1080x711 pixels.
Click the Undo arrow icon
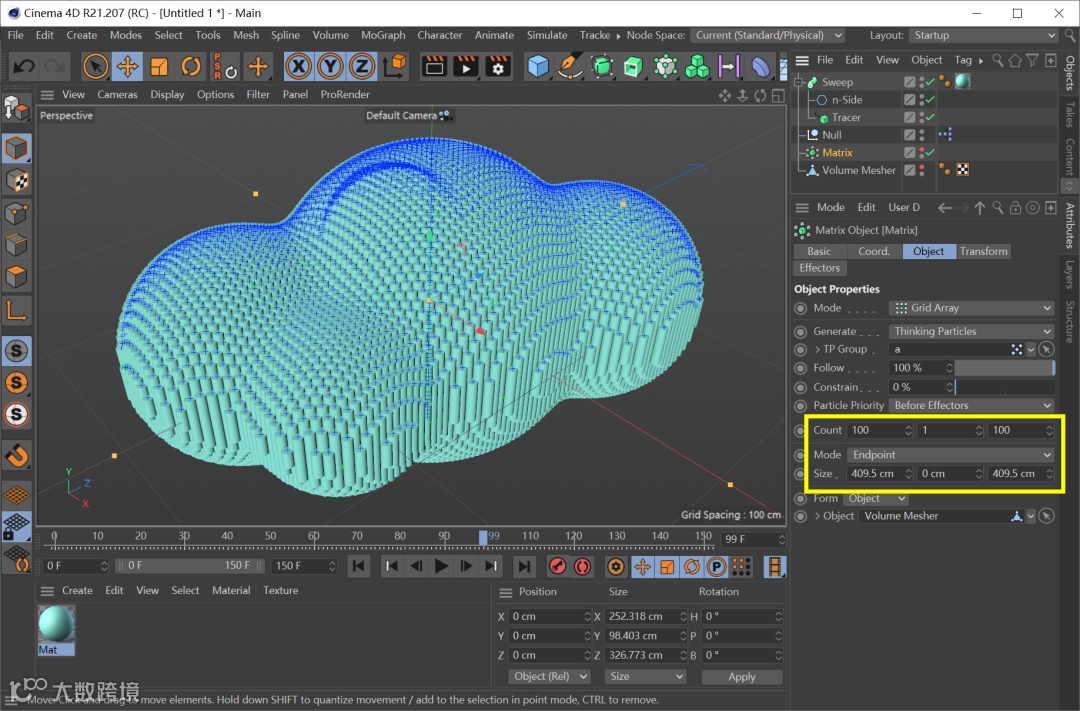coord(24,67)
